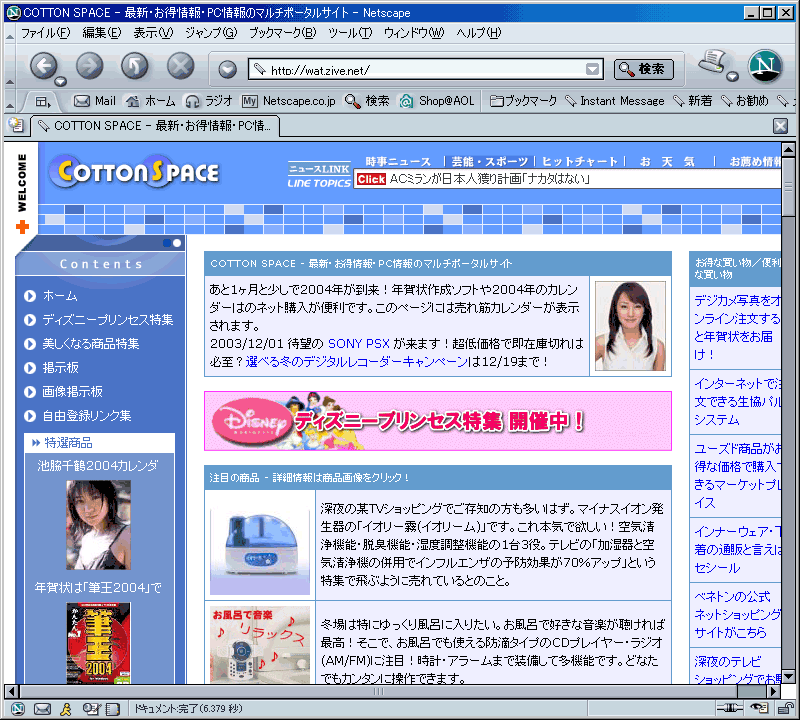This screenshot has height=720, width=800.
Task: Open the ウィンドウ(W) menu
Action: point(414,33)
